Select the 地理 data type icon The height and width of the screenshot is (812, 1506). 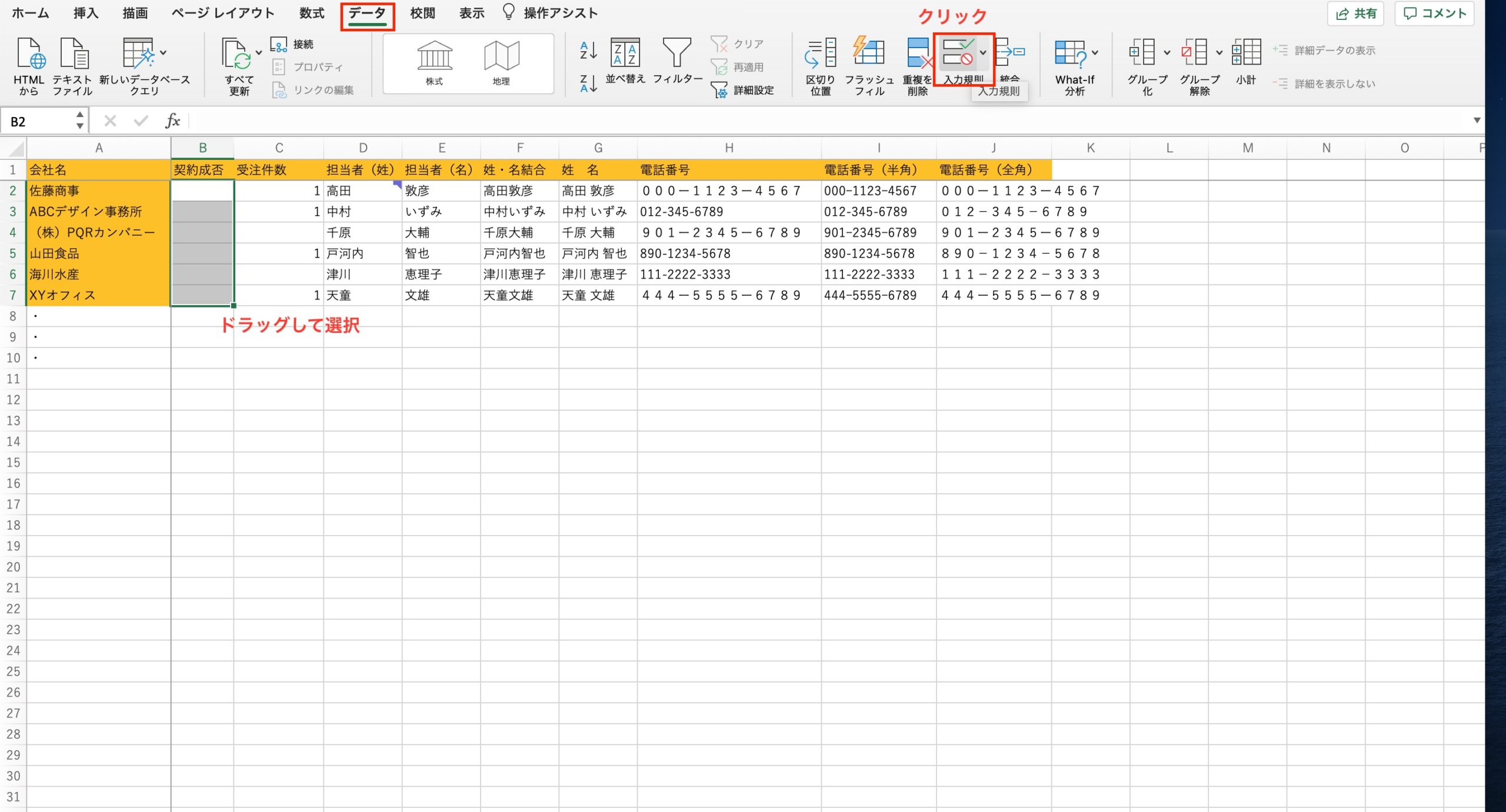coord(501,56)
